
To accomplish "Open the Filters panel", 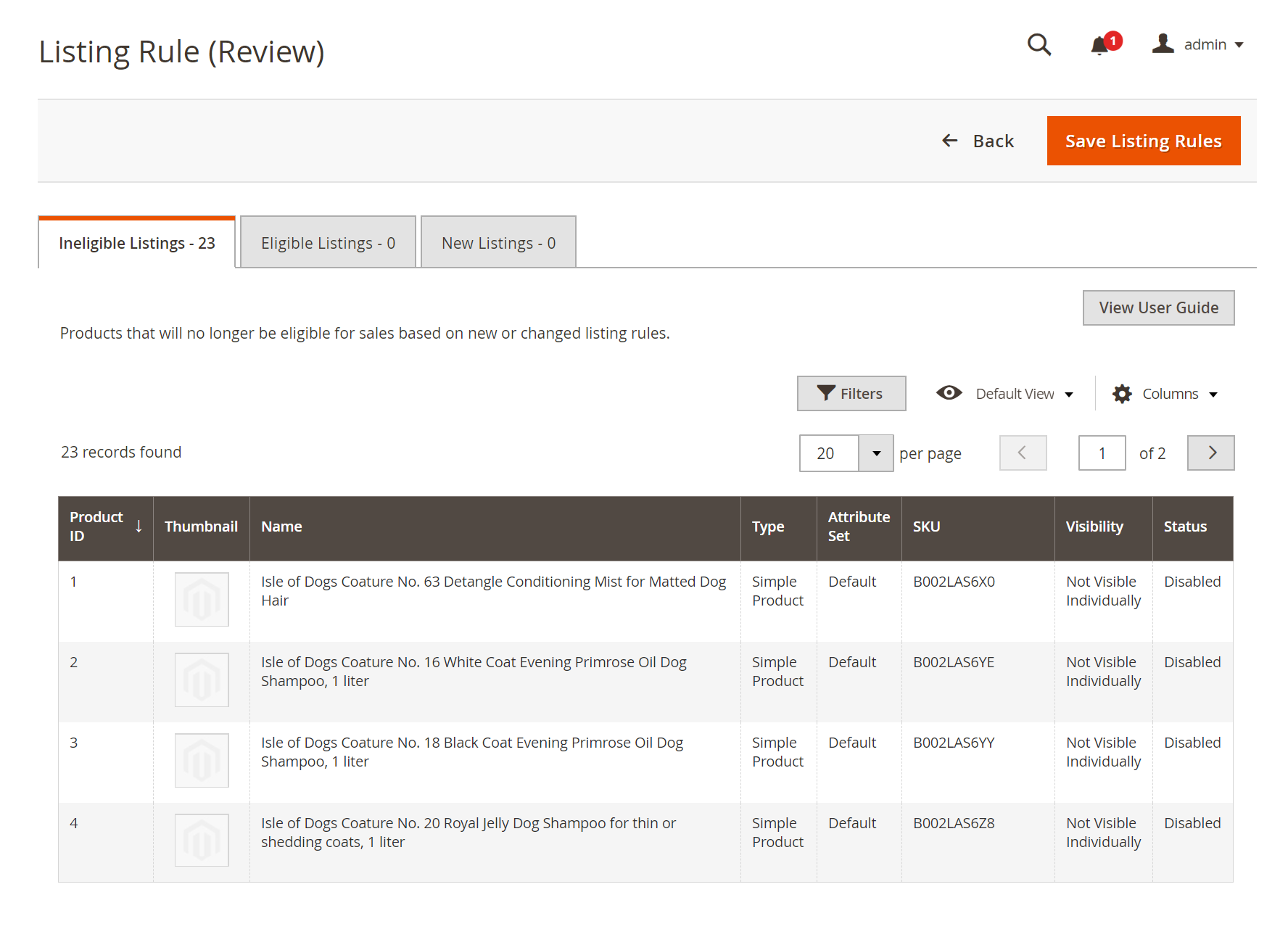I will point(851,393).
